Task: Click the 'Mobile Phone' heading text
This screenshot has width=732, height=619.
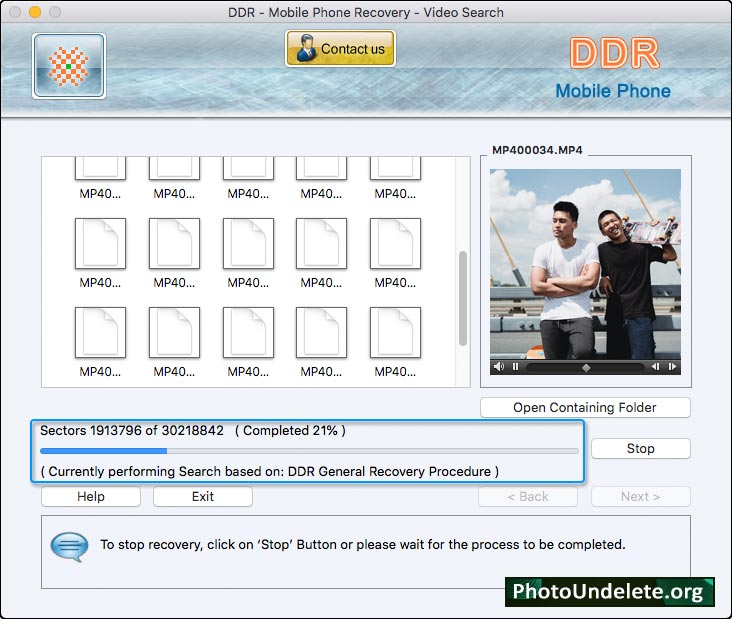Action: [x=613, y=91]
